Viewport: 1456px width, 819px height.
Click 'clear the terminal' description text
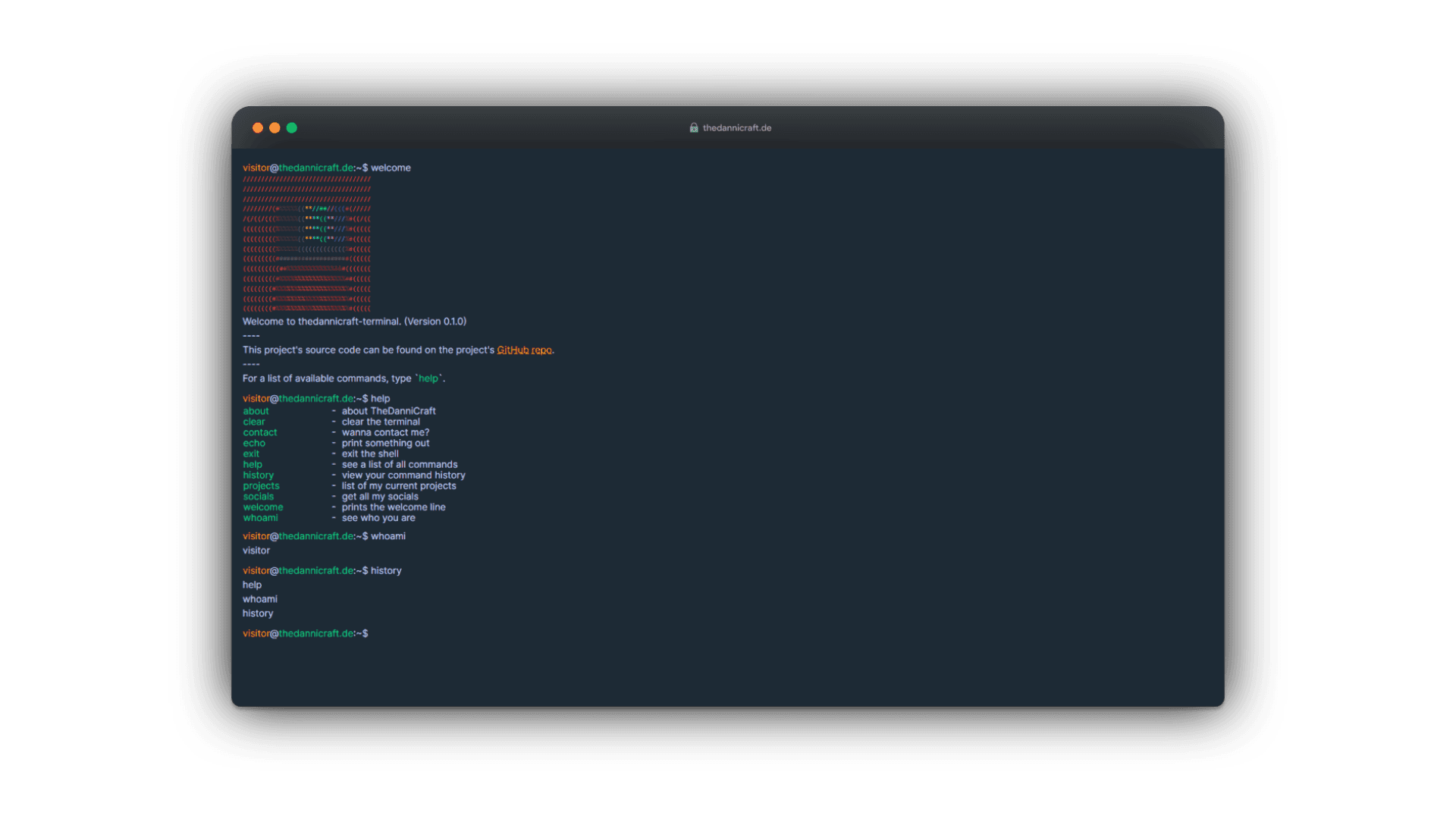[381, 422]
